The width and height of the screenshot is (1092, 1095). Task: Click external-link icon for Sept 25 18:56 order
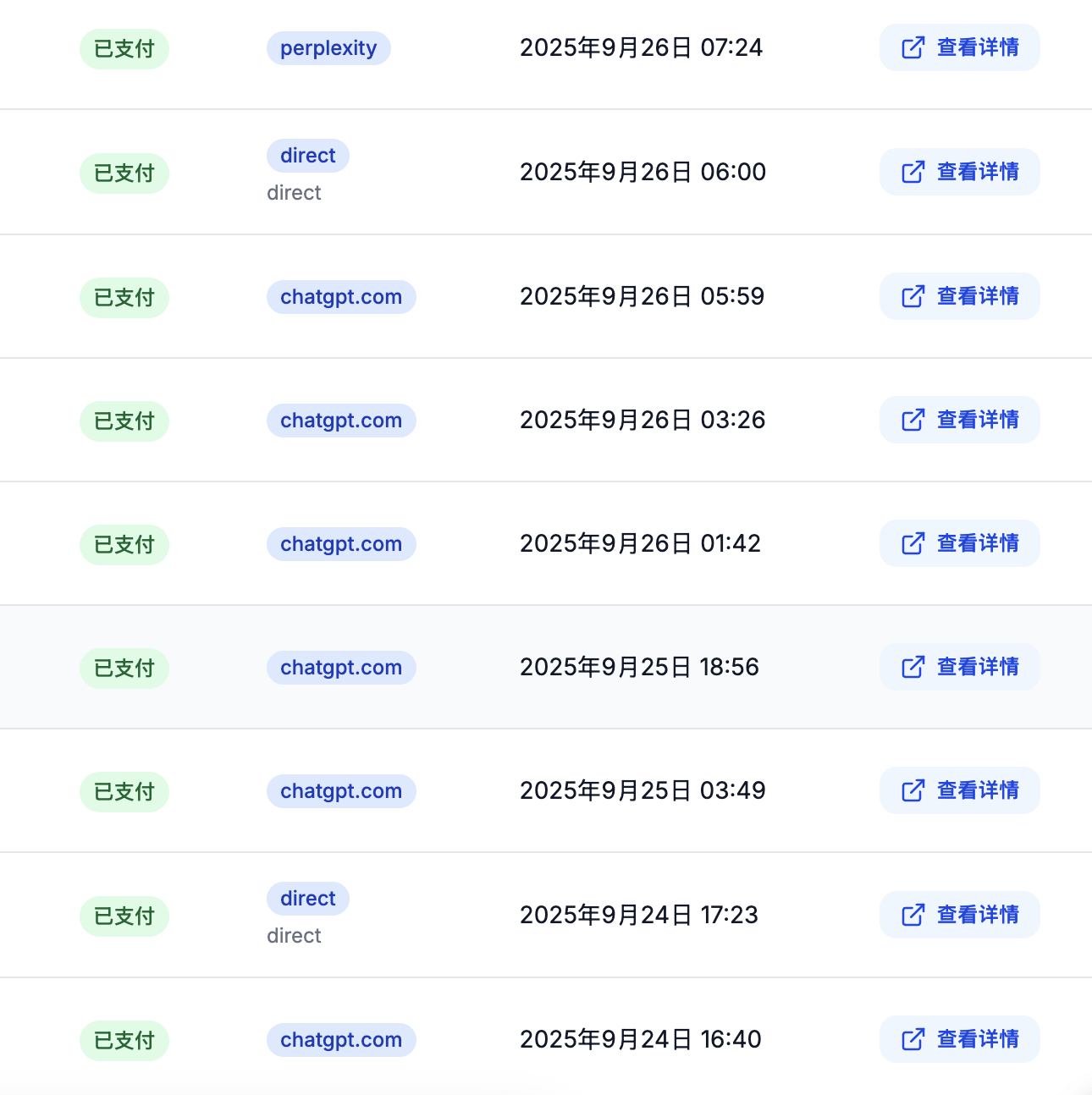tap(913, 667)
